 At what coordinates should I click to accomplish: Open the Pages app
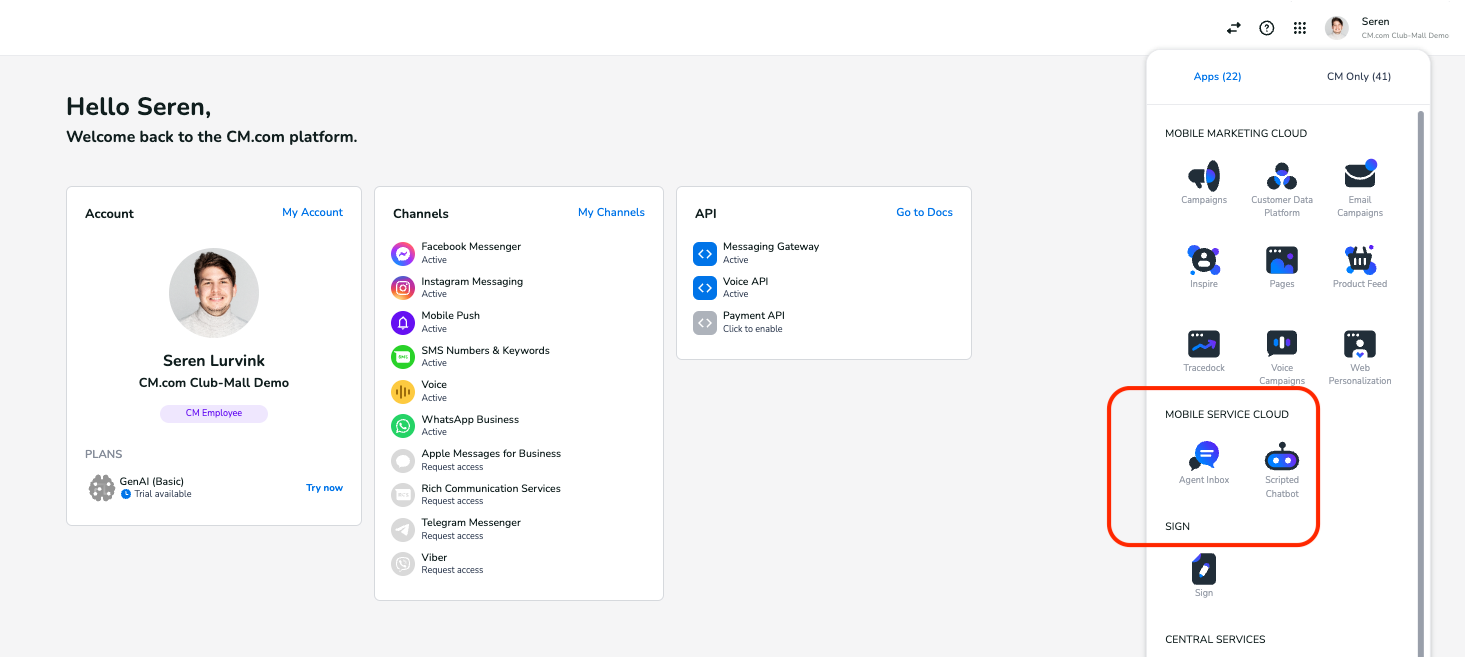click(1281, 261)
